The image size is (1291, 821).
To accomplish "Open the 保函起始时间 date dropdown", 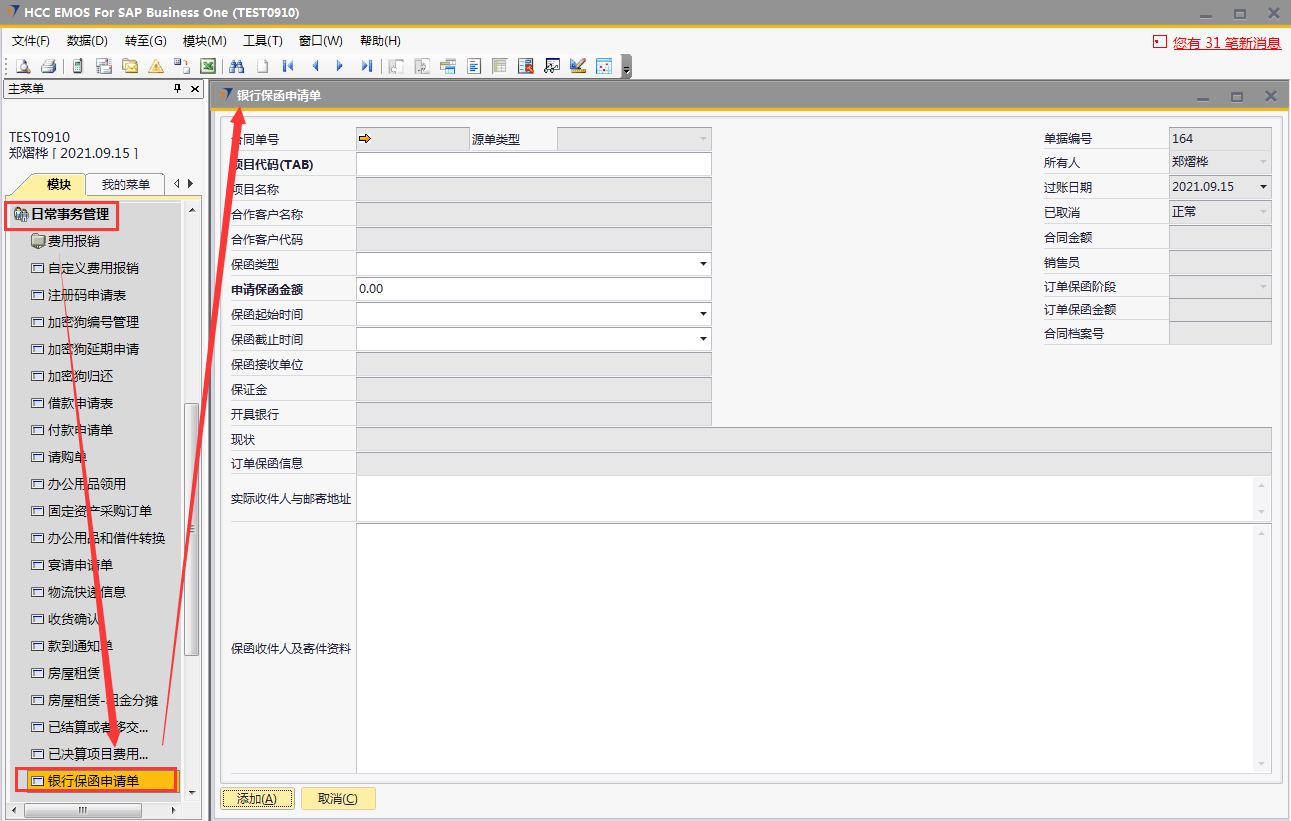I will (704, 314).
